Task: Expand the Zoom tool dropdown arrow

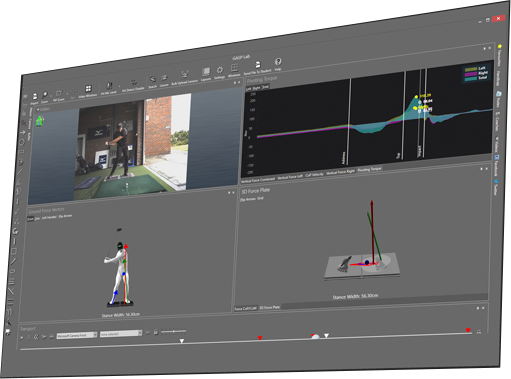Action: pos(50,96)
